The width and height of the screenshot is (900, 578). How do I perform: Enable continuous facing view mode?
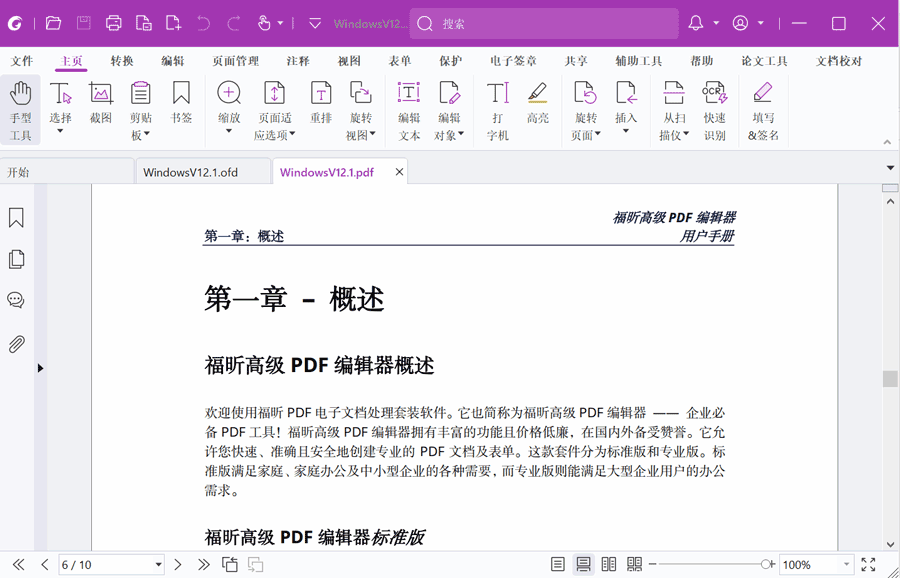[x=634, y=564]
